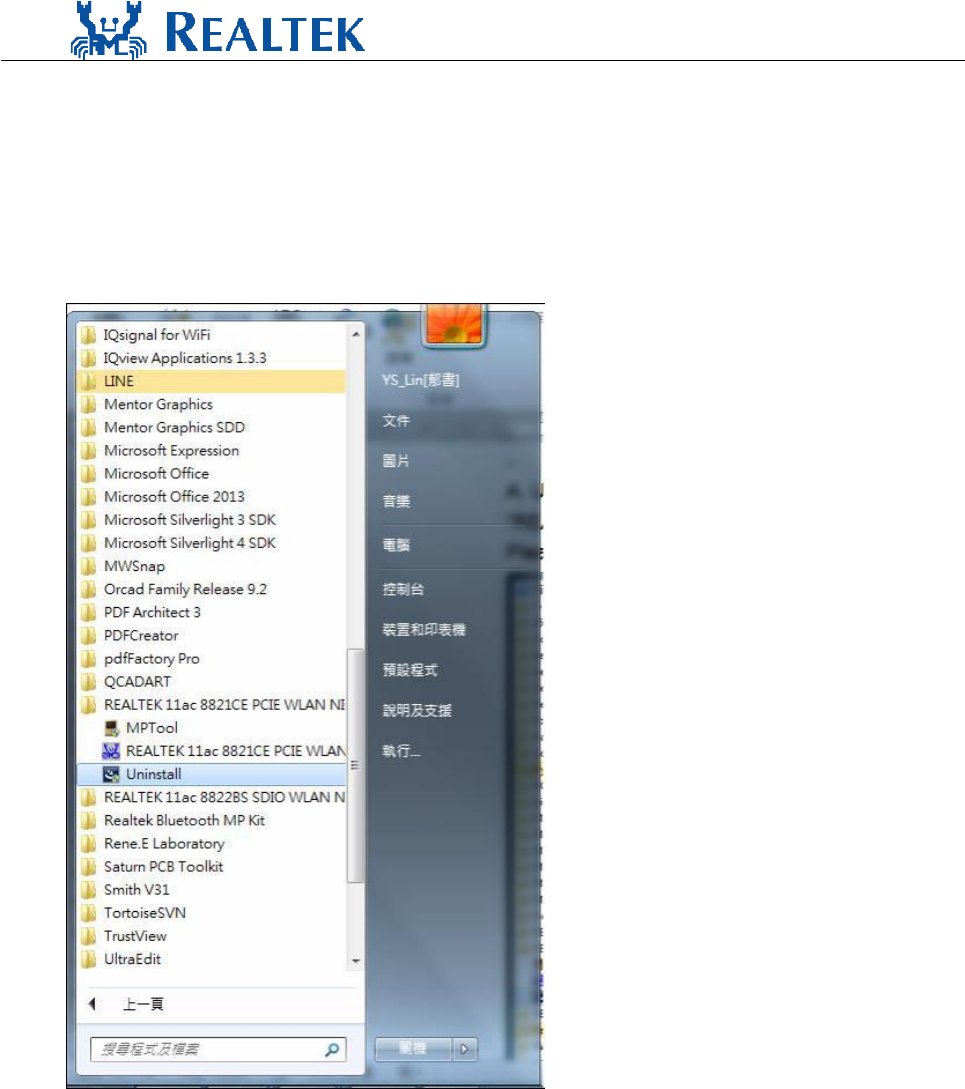
Task: Click the user account flower picture
Action: 454,324
